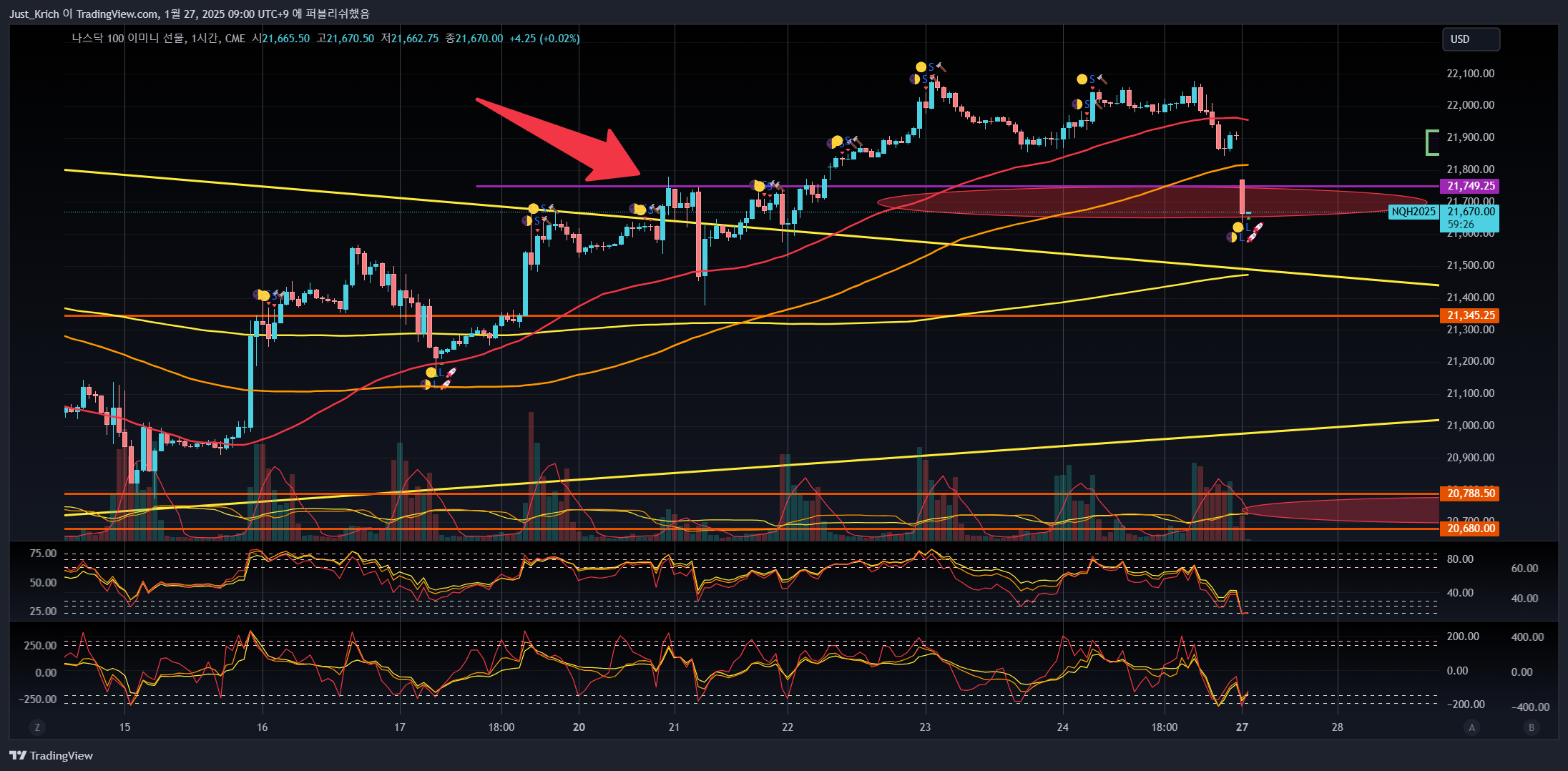Click the 60.00 level on oscillator scale
This screenshot has width=1568, height=771.
coord(1524,569)
